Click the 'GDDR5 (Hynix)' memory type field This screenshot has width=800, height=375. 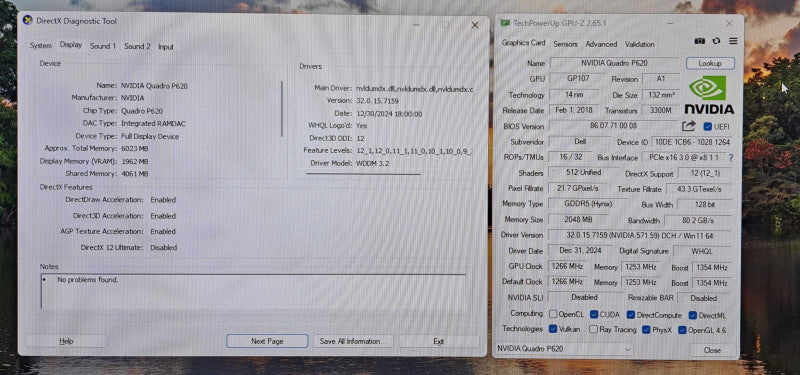click(588, 204)
